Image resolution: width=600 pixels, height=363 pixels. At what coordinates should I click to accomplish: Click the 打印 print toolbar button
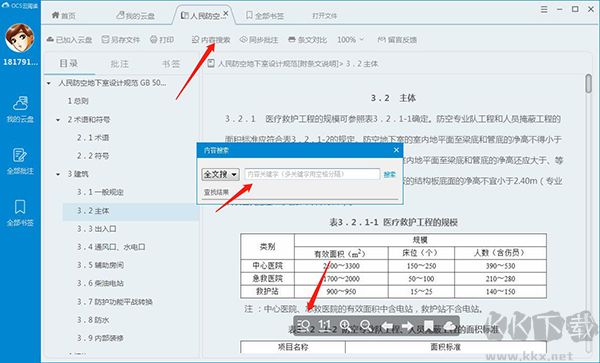coord(162,39)
